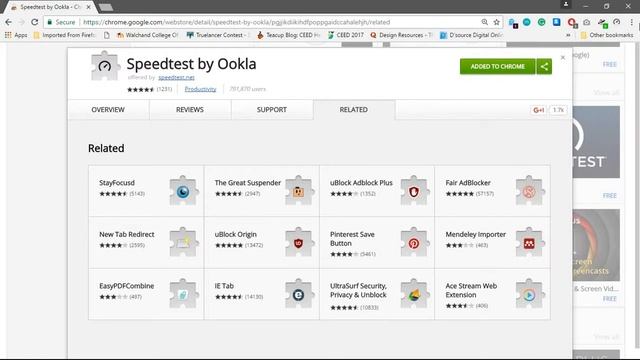The image size is (640, 360).
Task: Click the StayFocusd title text
Action: point(117,183)
